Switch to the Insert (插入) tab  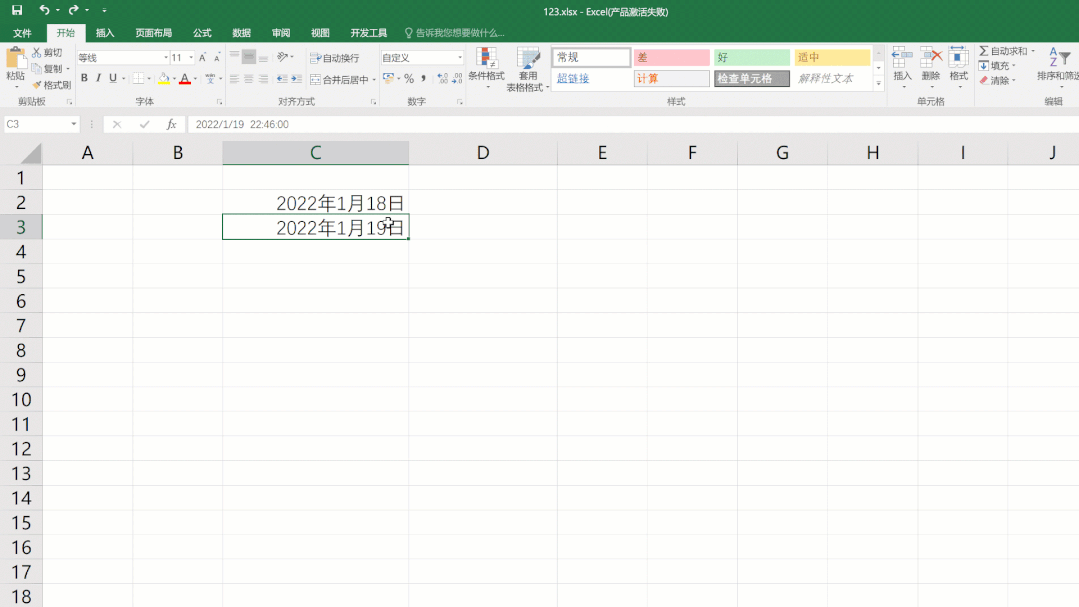tap(105, 33)
